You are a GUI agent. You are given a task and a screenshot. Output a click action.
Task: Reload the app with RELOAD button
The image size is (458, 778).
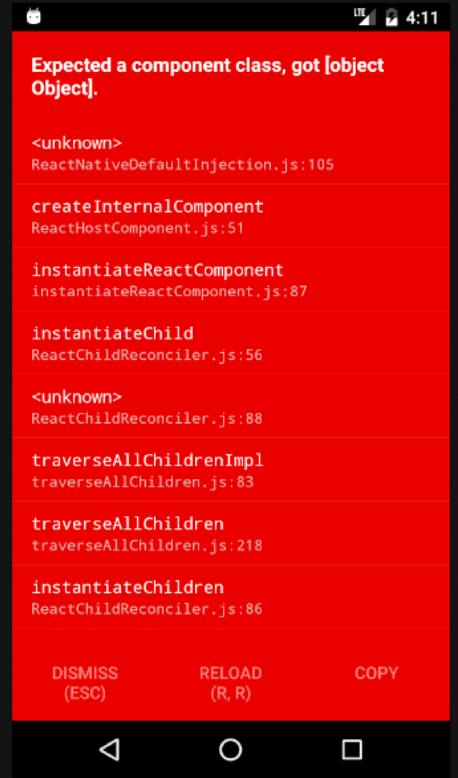[231, 683]
